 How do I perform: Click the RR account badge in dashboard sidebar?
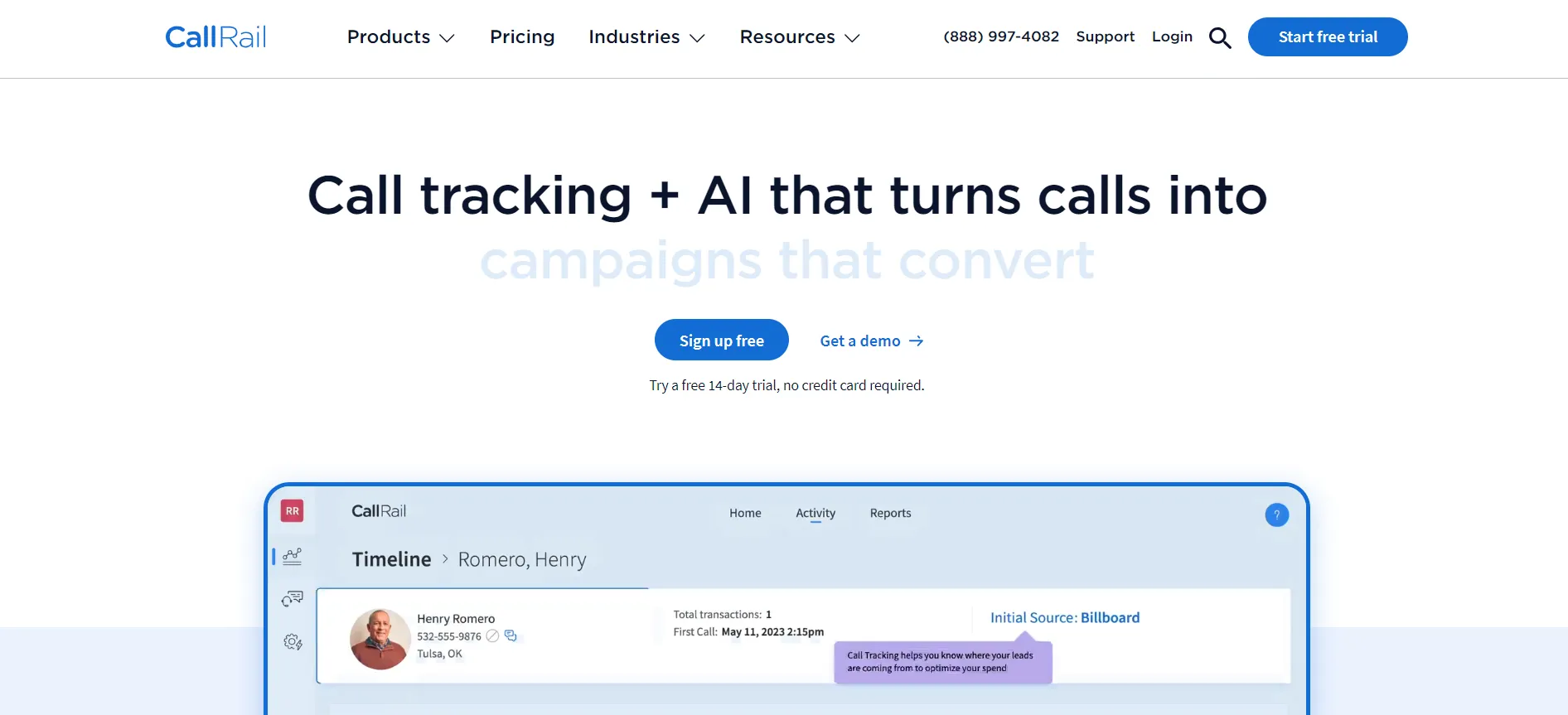pyautogui.click(x=292, y=511)
